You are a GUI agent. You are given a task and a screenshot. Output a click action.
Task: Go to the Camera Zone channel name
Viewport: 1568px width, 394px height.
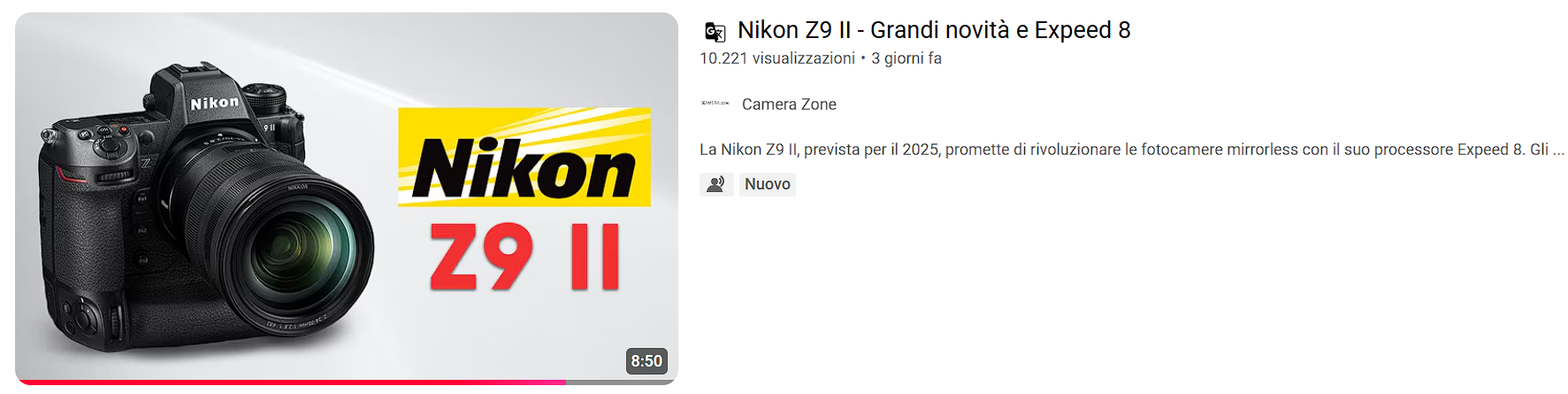789,104
